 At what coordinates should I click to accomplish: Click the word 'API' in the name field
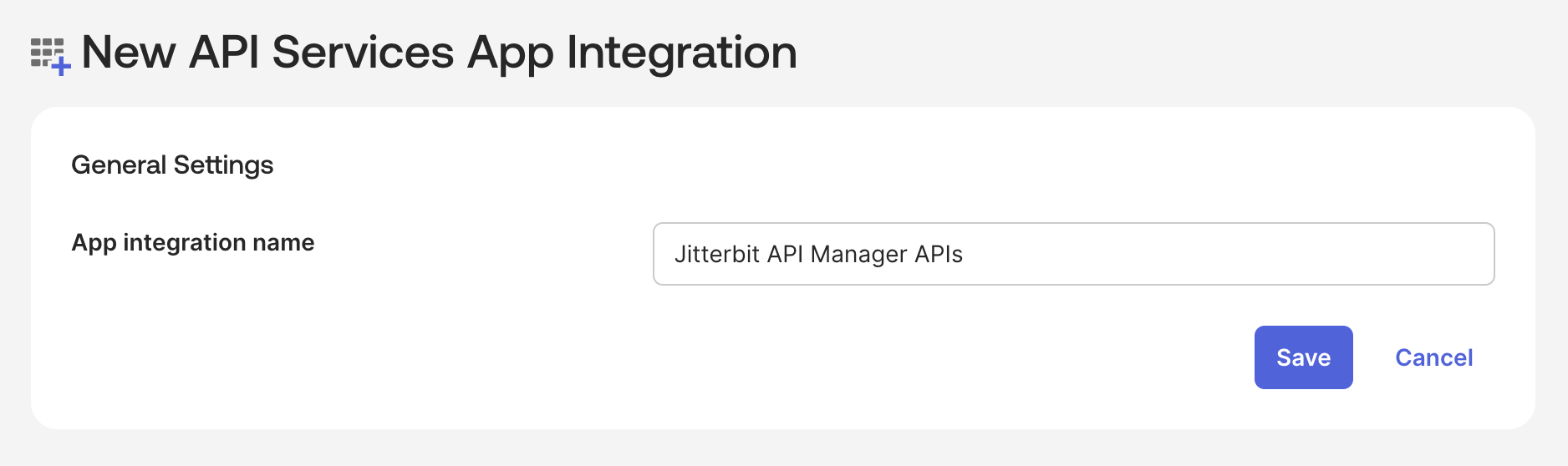[x=785, y=254]
